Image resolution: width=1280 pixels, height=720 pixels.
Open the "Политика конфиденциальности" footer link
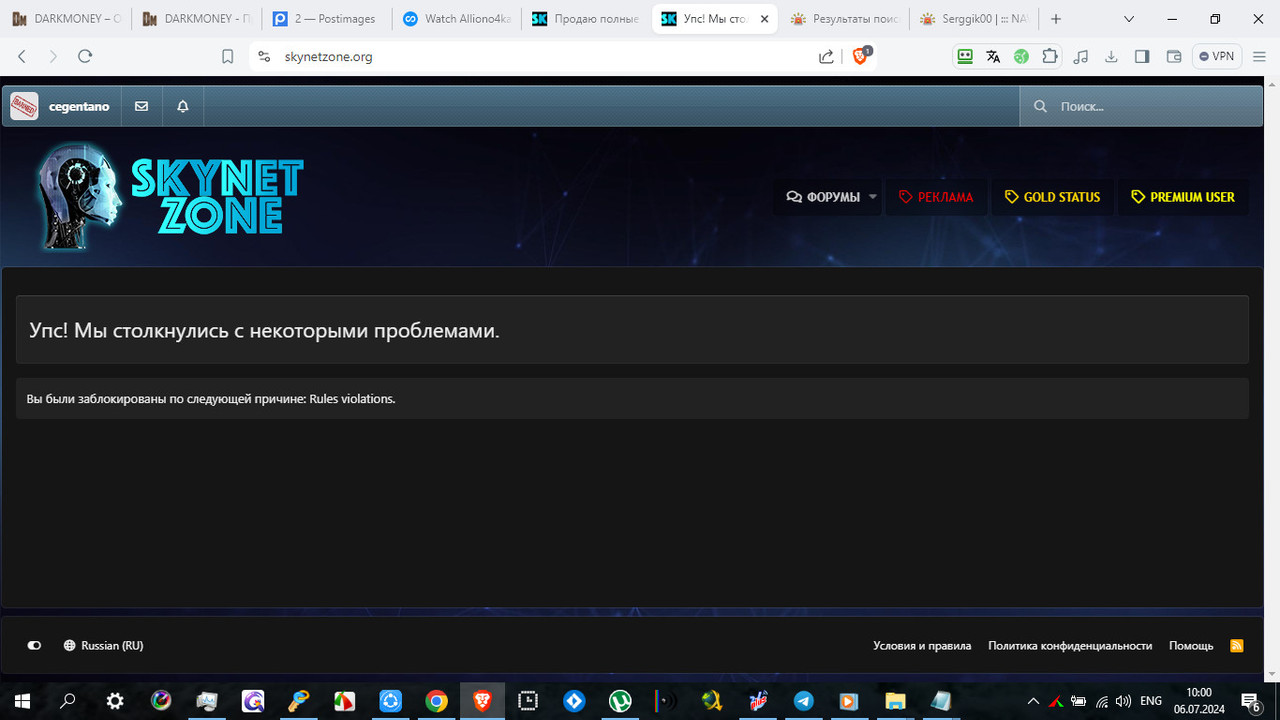[1070, 646]
